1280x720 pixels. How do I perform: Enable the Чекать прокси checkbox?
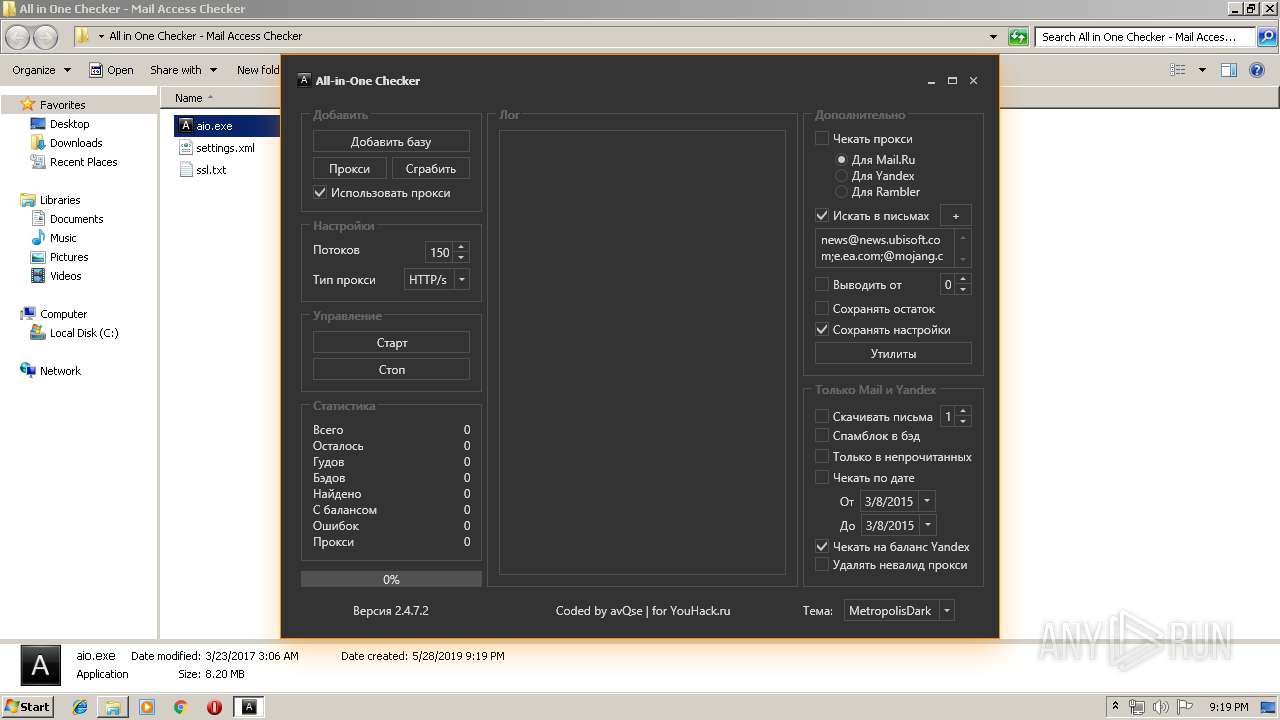[822, 139]
